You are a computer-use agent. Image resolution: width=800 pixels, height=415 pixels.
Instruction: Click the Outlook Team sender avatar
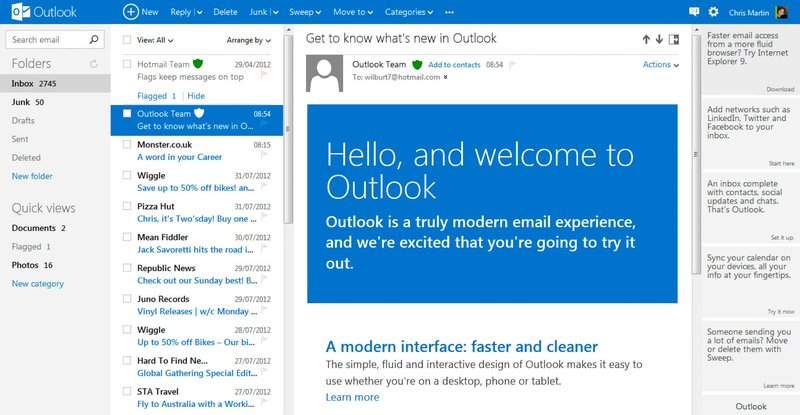point(324,74)
